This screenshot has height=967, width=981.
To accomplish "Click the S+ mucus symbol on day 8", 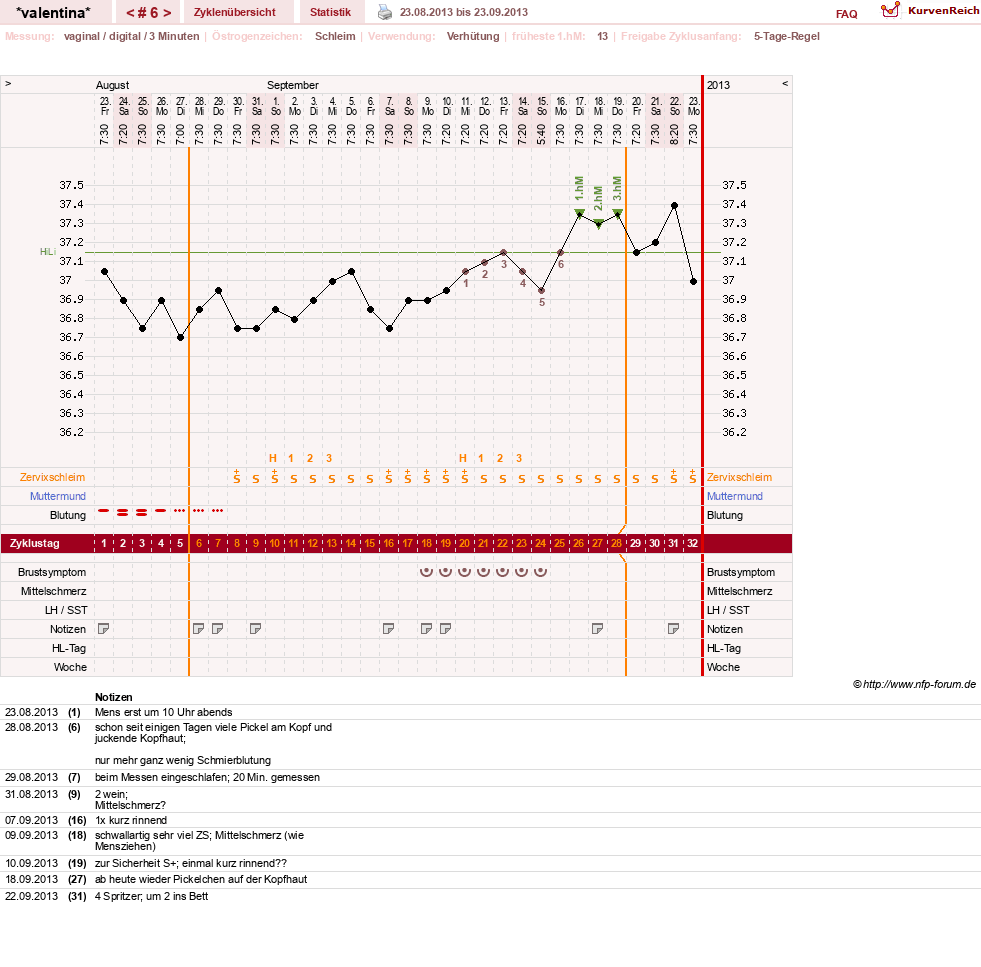I will click(x=236, y=477).
